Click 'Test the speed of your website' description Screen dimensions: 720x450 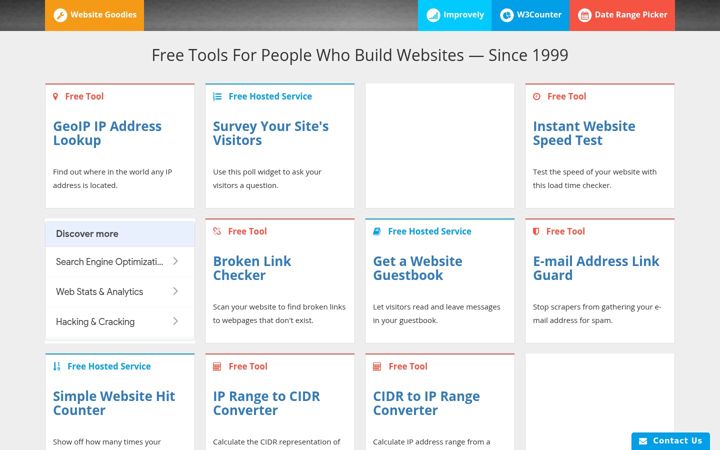coord(595,179)
